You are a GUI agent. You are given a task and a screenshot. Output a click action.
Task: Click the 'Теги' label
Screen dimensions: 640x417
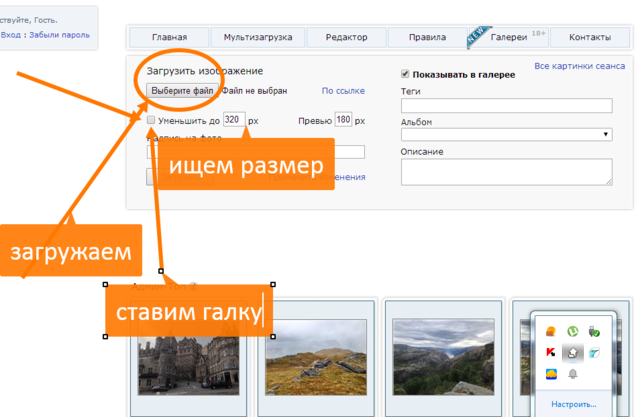[x=410, y=91]
